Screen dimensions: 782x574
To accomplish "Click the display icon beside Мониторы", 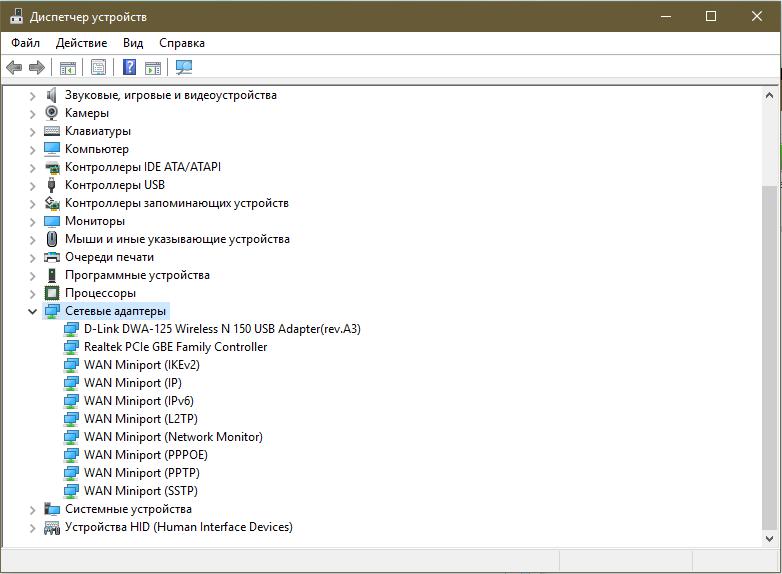I will click(51, 221).
